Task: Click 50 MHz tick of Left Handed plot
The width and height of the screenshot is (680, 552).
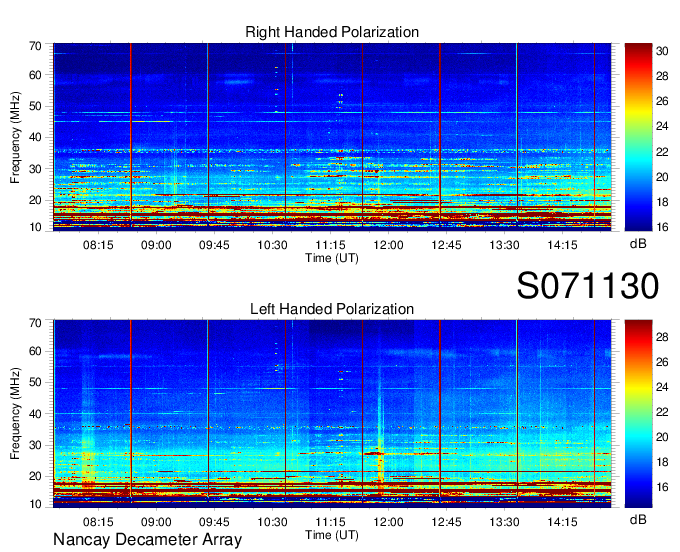Action: (x=35, y=382)
